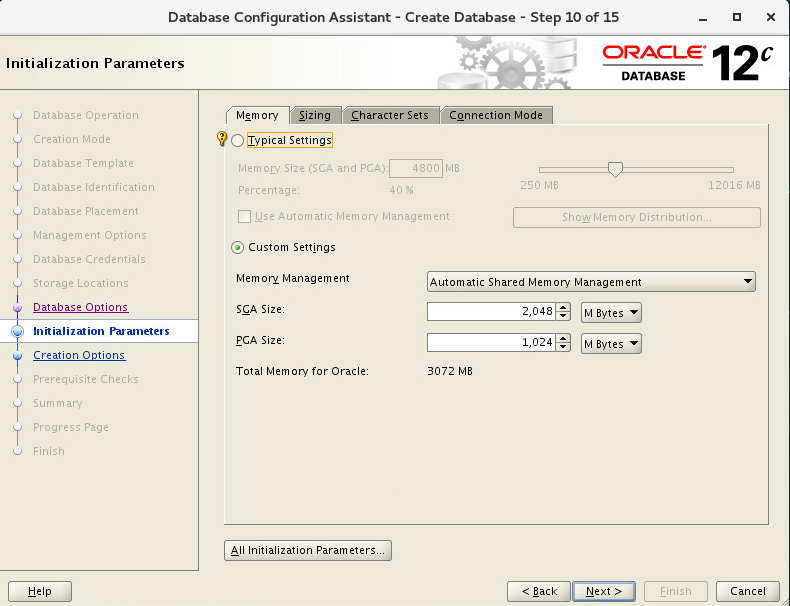Select Initialization Parameters step in sidebar
This screenshot has height=606, width=790.
(x=101, y=331)
